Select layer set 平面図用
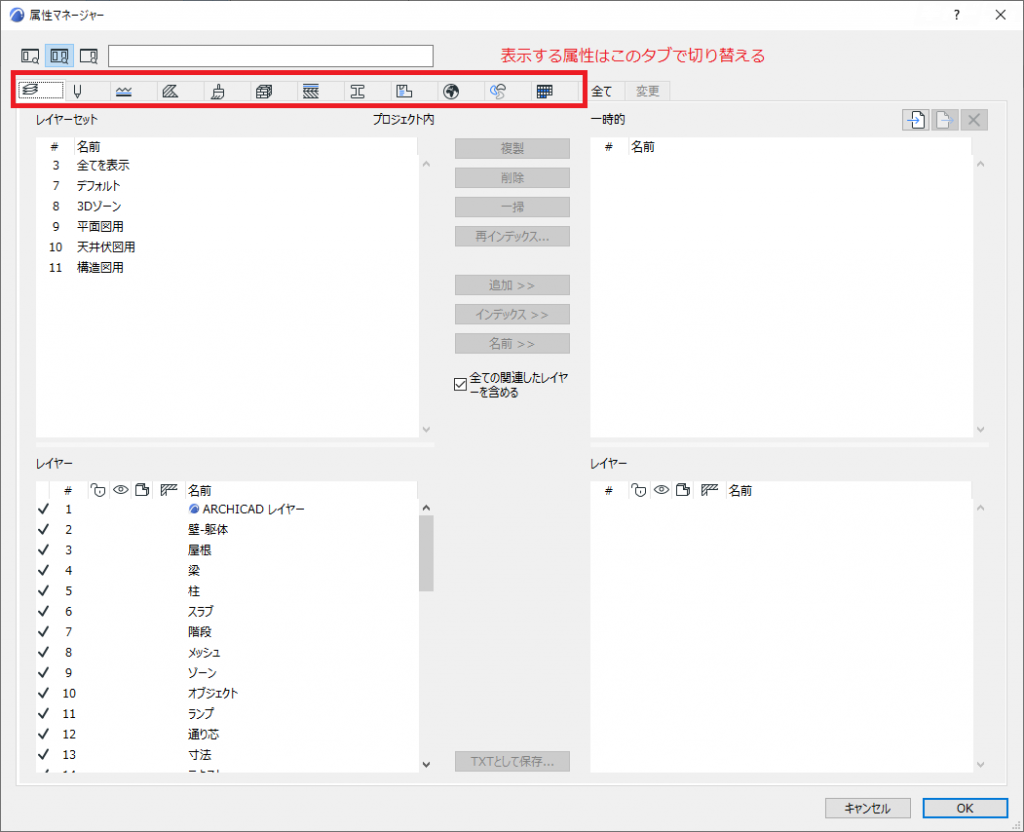1024x832 pixels. pos(227,227)
